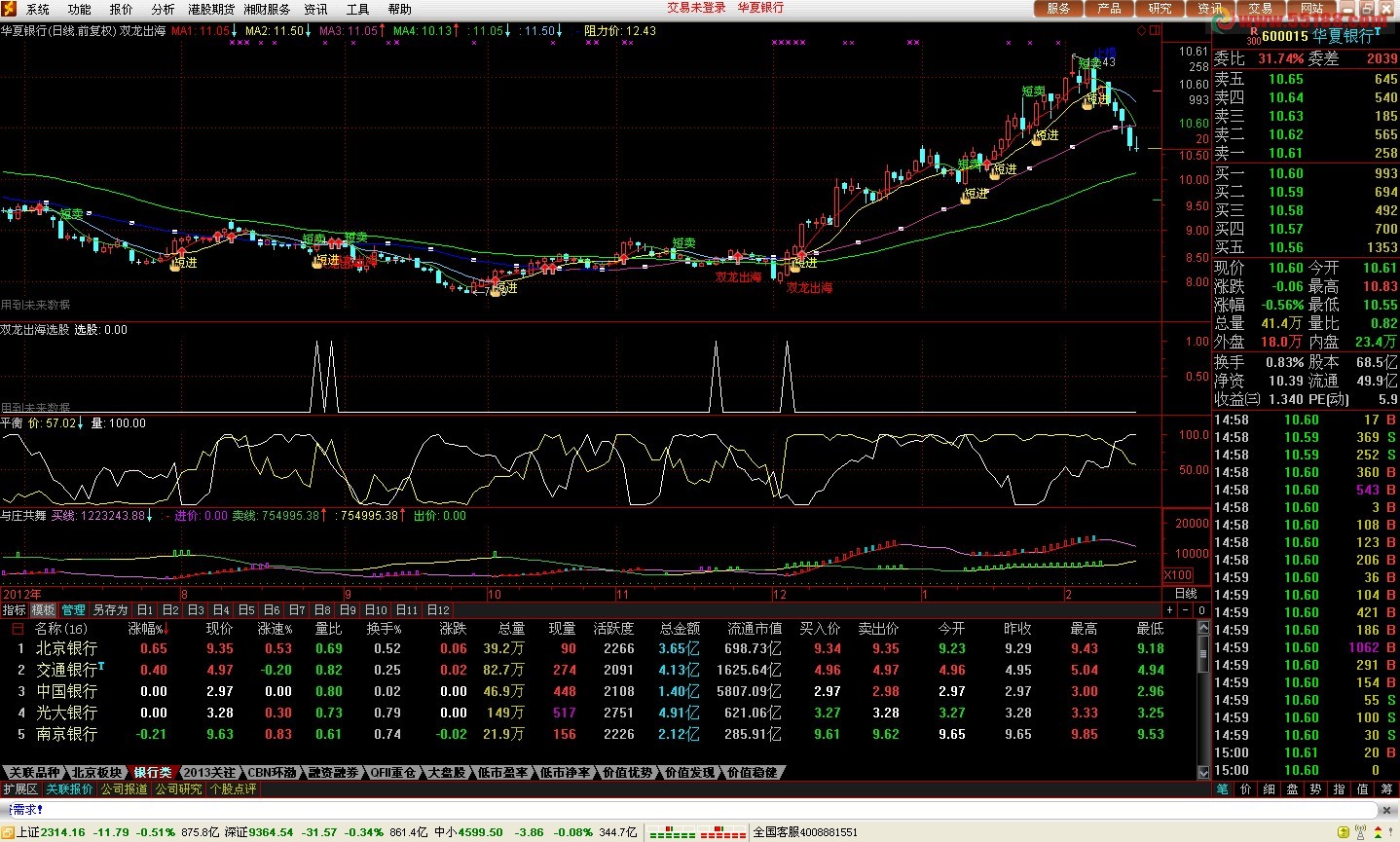Click the diamond icon above the price chart
The height and width of the screenshot is (842, 1400).
1142,31
